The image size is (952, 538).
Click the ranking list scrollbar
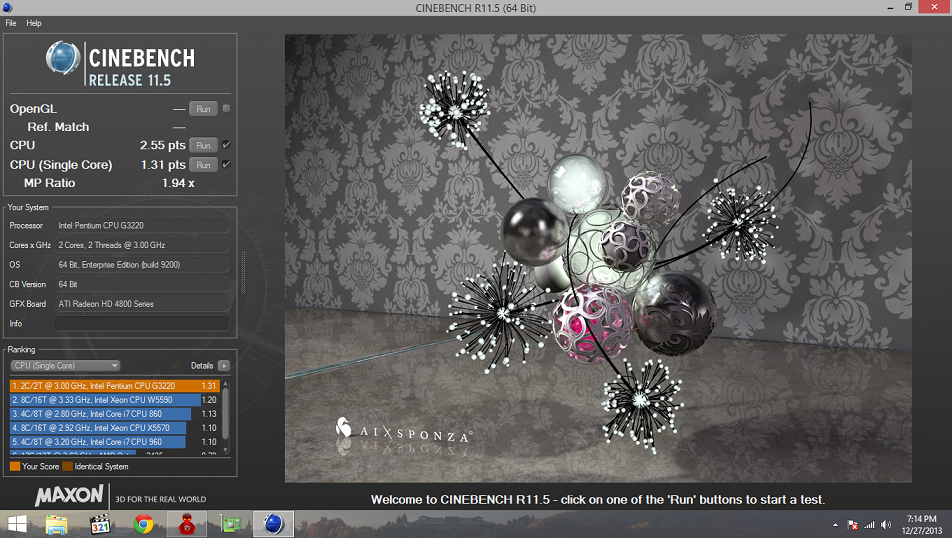226,413
